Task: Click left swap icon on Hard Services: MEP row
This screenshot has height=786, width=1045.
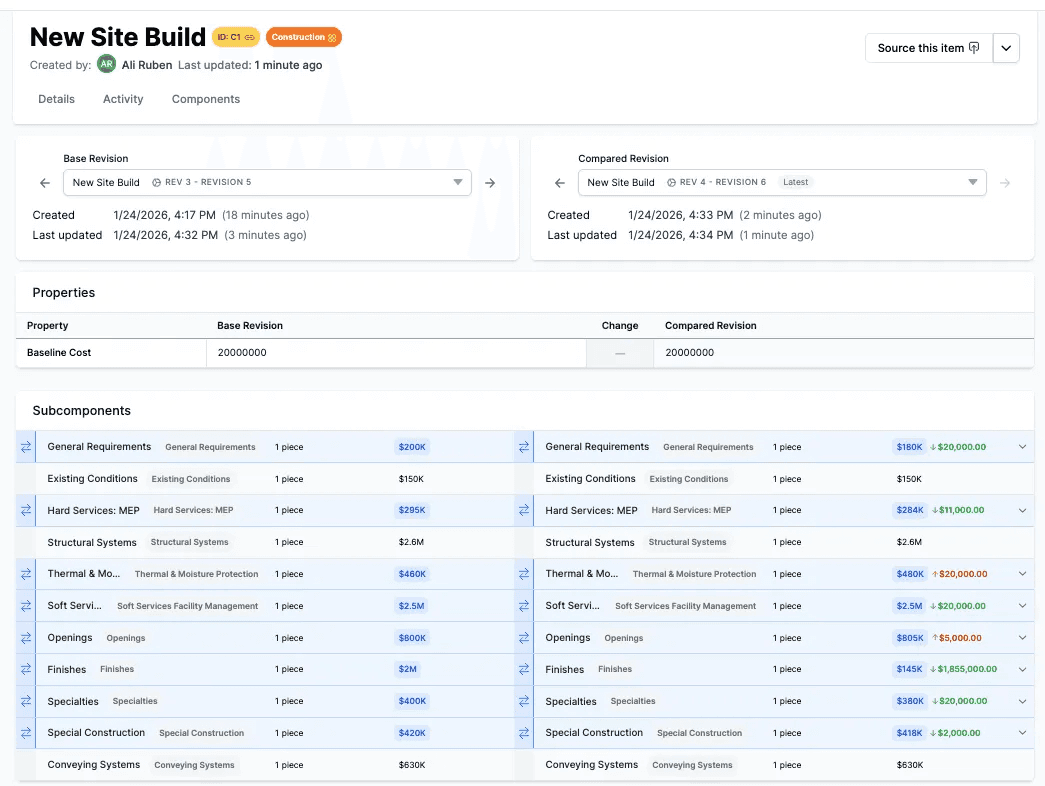Action: 26,510
